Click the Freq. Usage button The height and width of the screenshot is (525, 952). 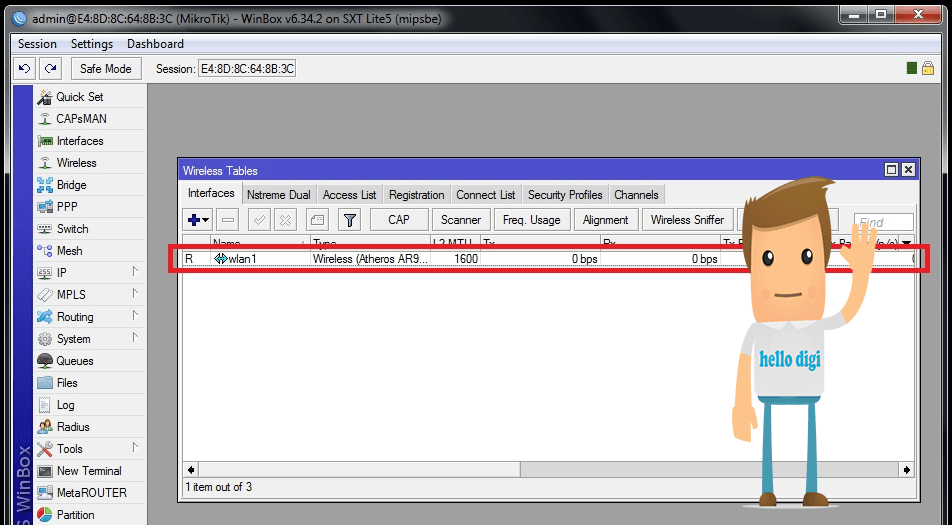click(532, 220)
